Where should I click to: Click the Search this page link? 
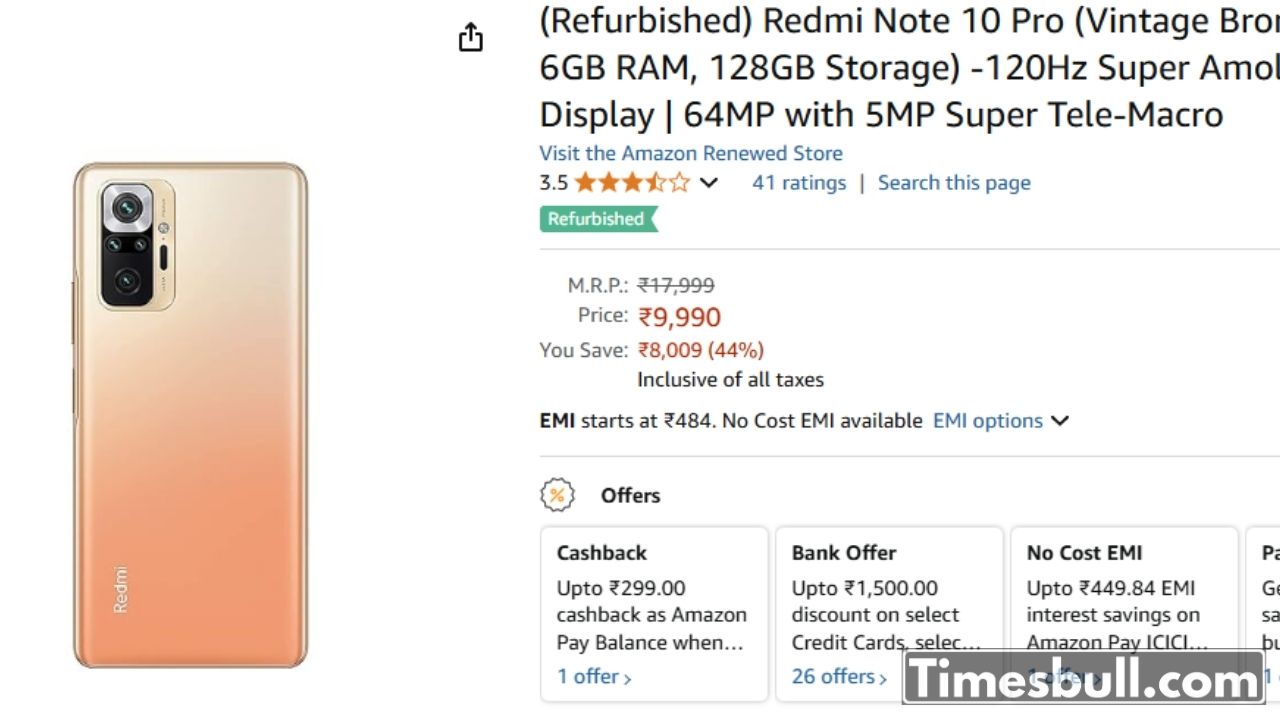pyautogui.click(x=954, y=183)
